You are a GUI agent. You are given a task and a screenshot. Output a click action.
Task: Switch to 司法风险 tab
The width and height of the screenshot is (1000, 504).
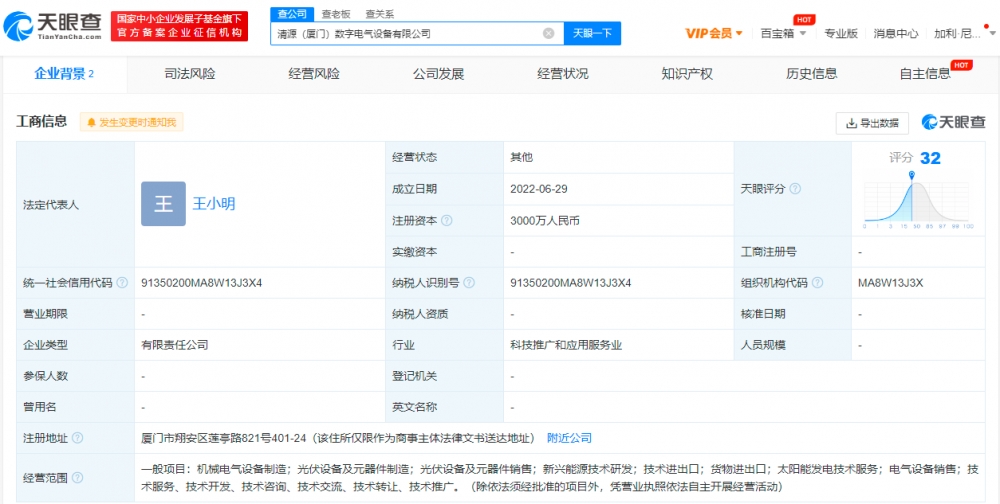click(190, 73)
